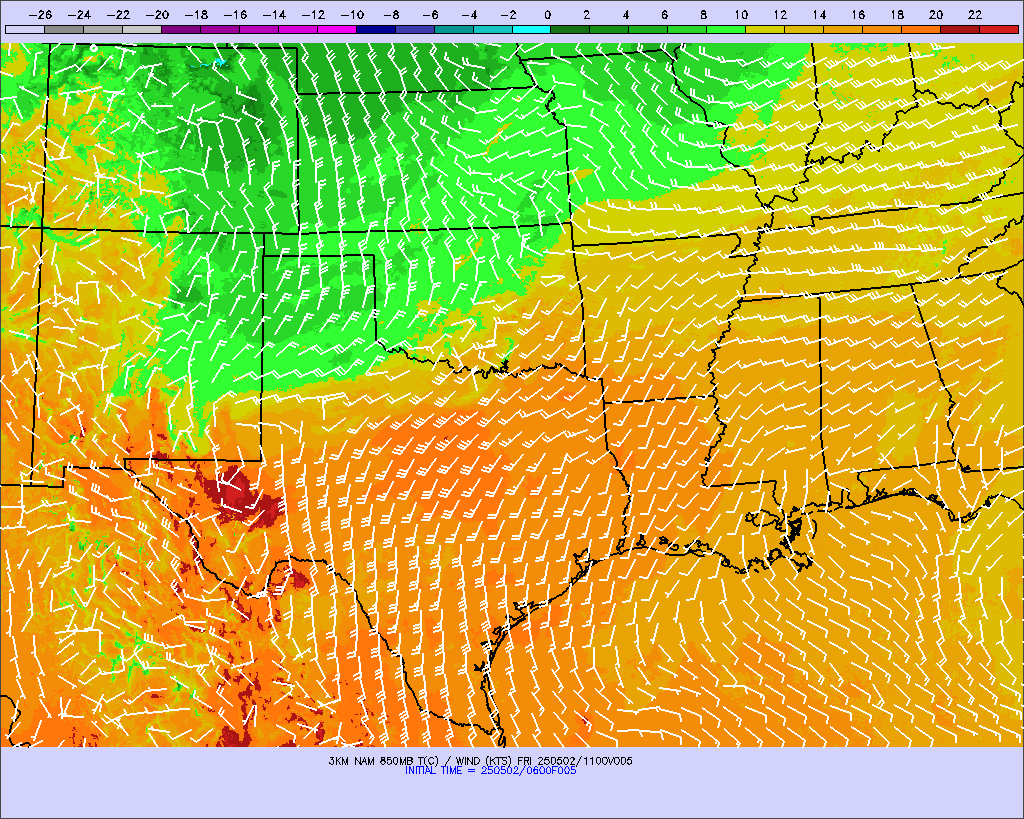Select the swatch between 6 and 8
This screenshot has height=819, width=1024.
pyautogui.click(x=688, y=29)
